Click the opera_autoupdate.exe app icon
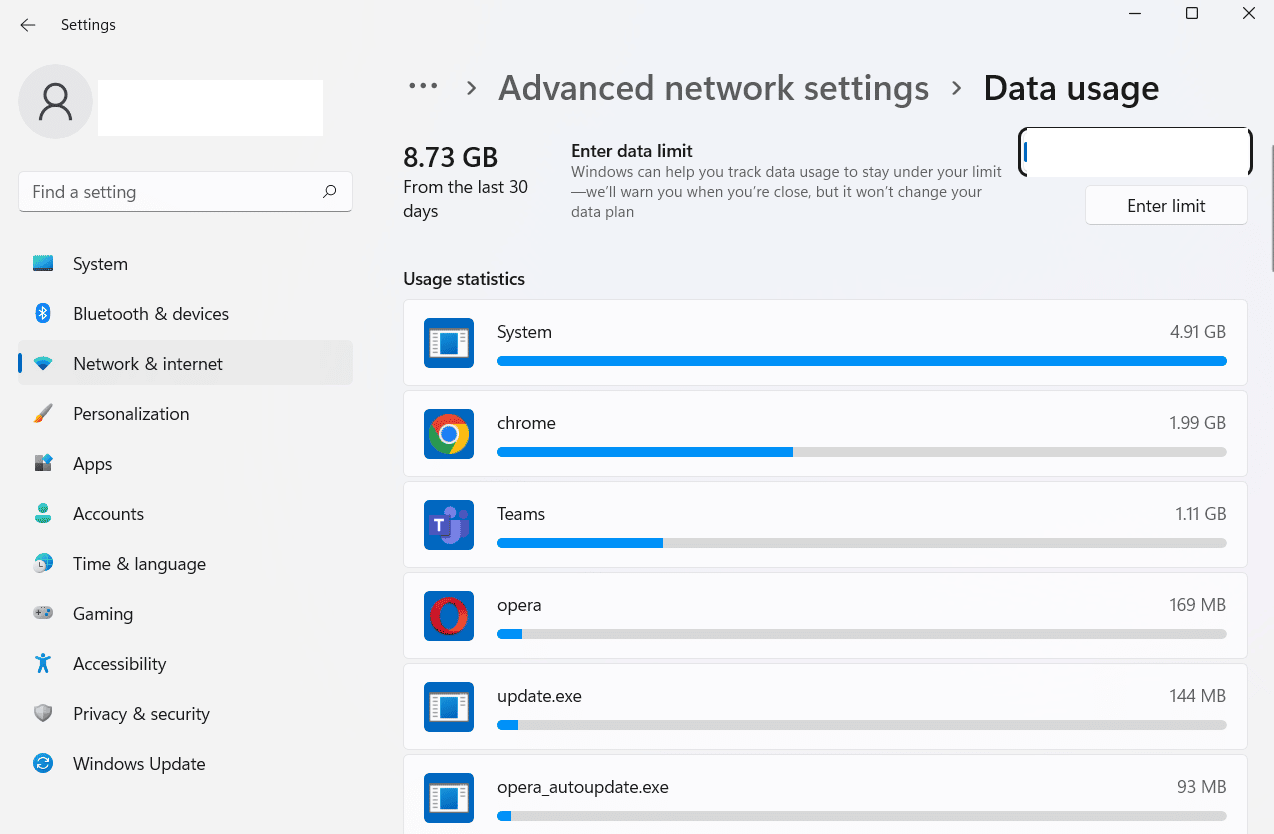1274x834 pixels. click(x=449, y=798)
